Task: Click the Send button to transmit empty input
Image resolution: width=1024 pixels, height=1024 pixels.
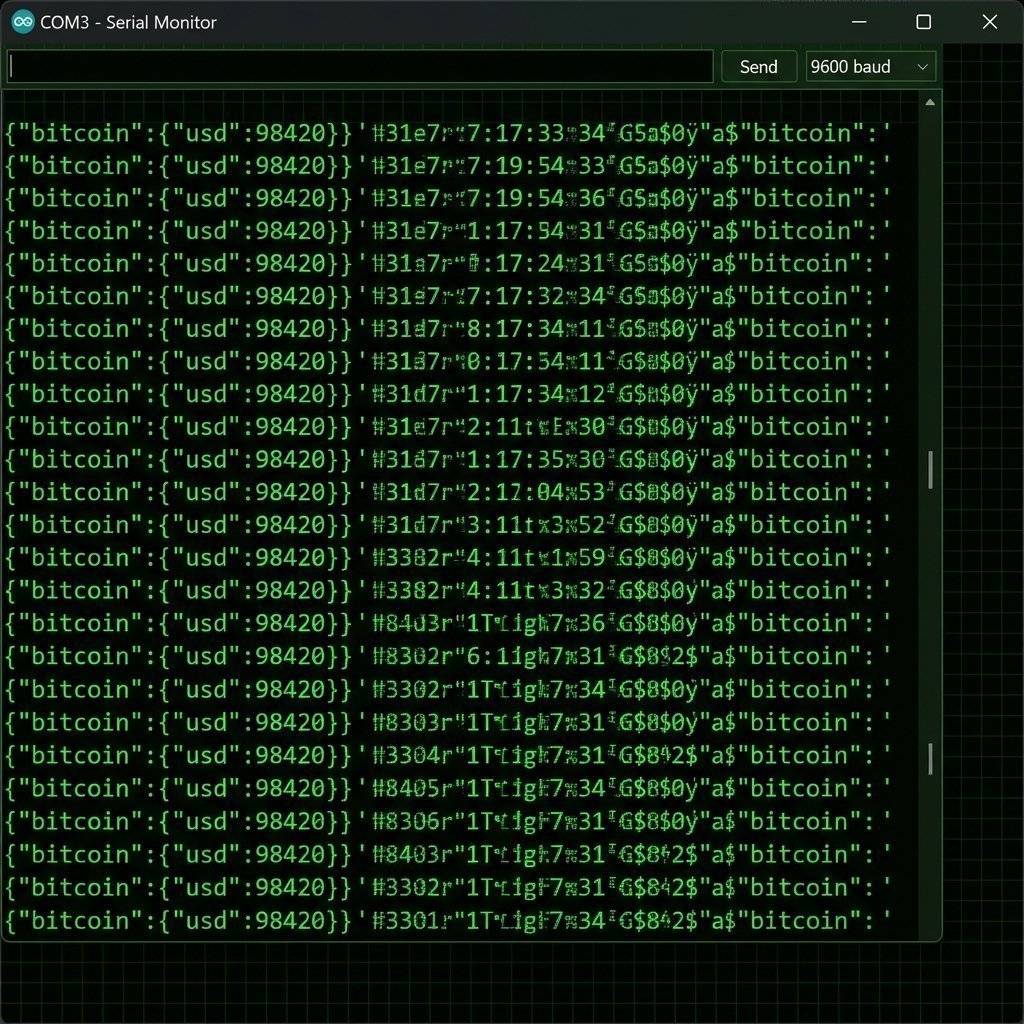Action: point(759,66)
